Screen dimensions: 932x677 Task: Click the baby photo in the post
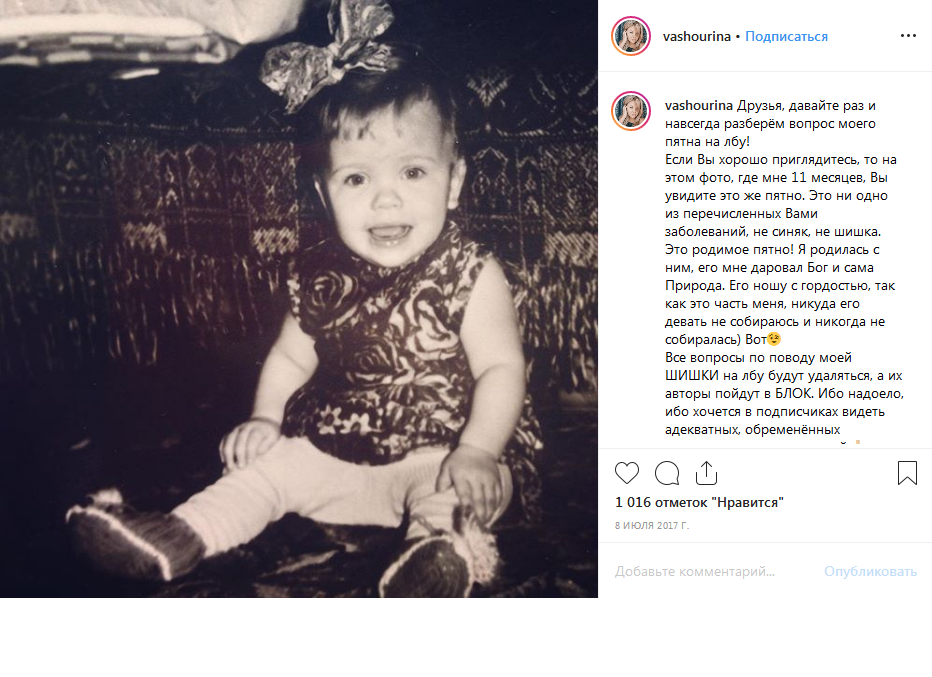tap(299, 299)
